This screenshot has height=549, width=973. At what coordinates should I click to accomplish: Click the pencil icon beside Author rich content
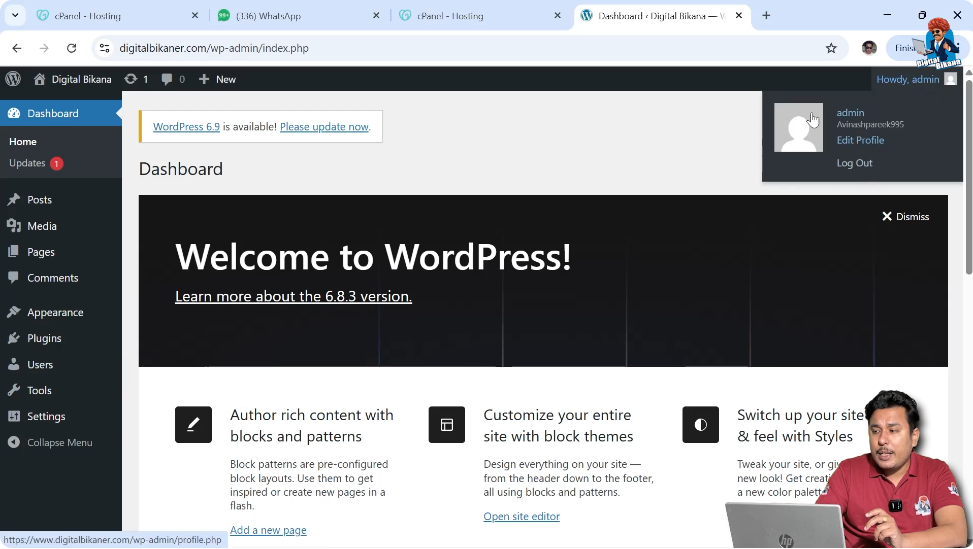[x=194, y=424]
